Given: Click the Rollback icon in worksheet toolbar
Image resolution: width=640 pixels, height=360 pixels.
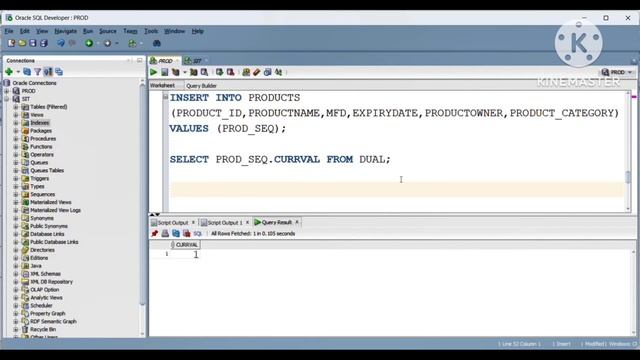Looking at the screenshot, I should pos(231,72).
